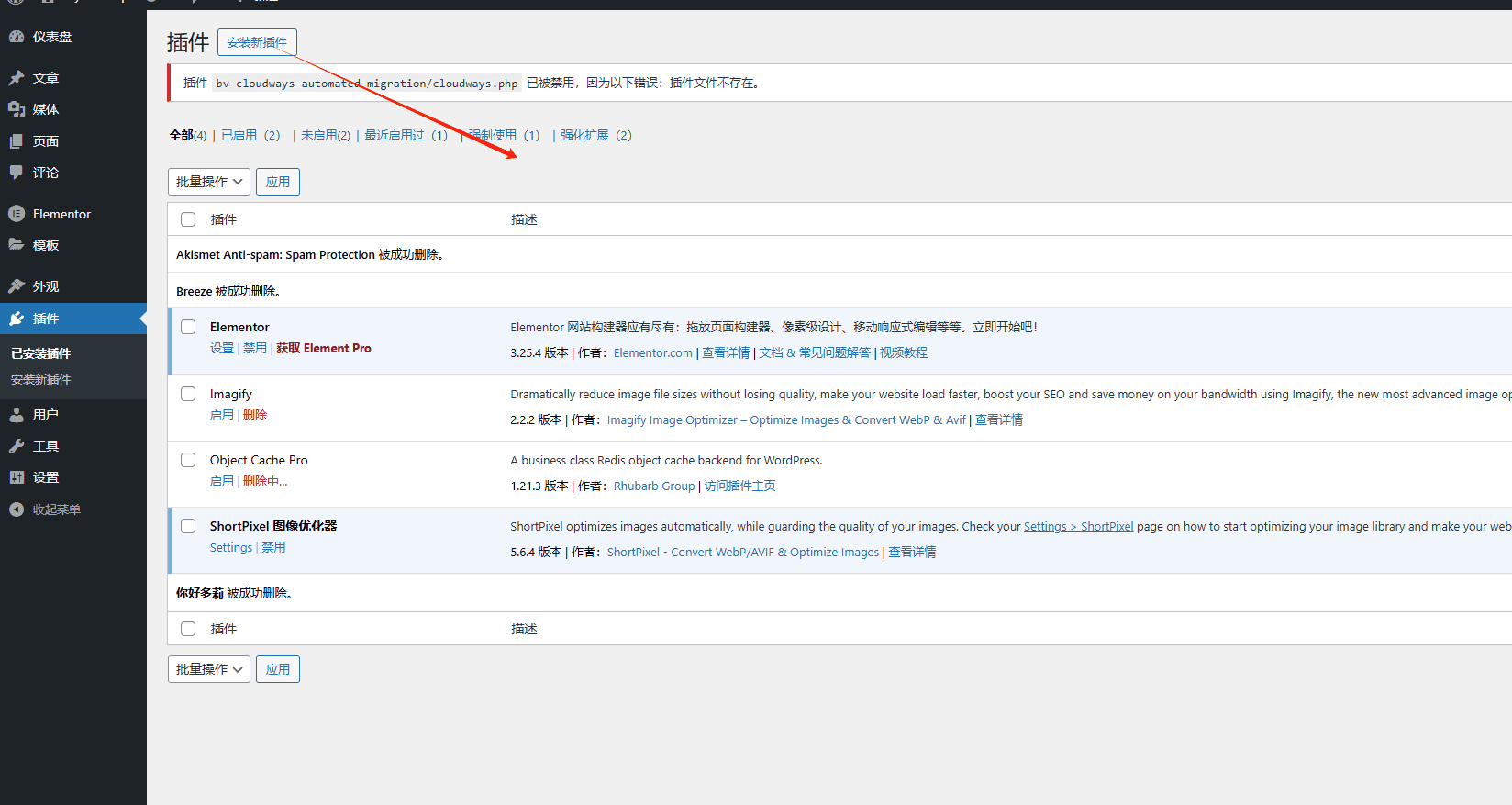Open Rhubarb Group author link
The height and width of the screenshot is (805, 1512).
654,486
